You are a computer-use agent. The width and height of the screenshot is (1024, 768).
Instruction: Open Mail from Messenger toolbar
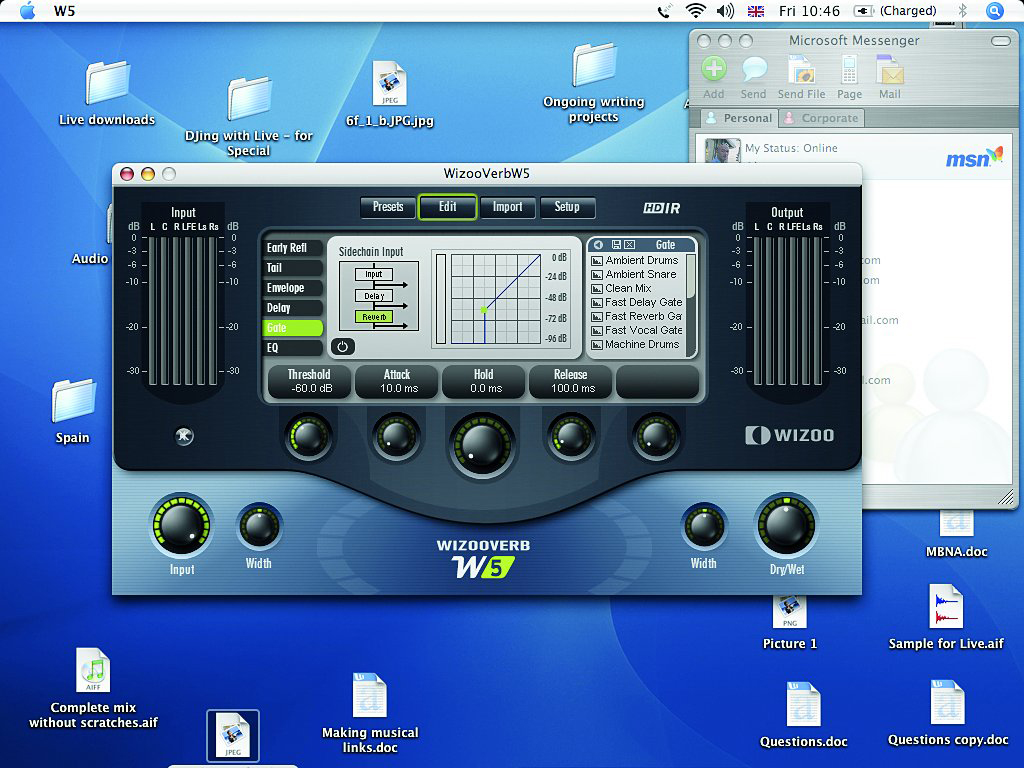click(x=889, y=78)
